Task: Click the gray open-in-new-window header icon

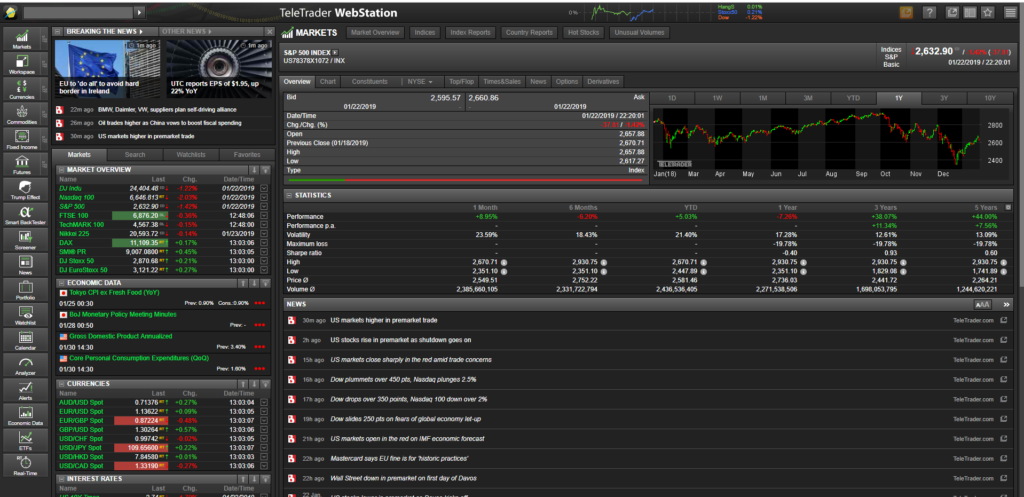Action: [x=953, y=12]
